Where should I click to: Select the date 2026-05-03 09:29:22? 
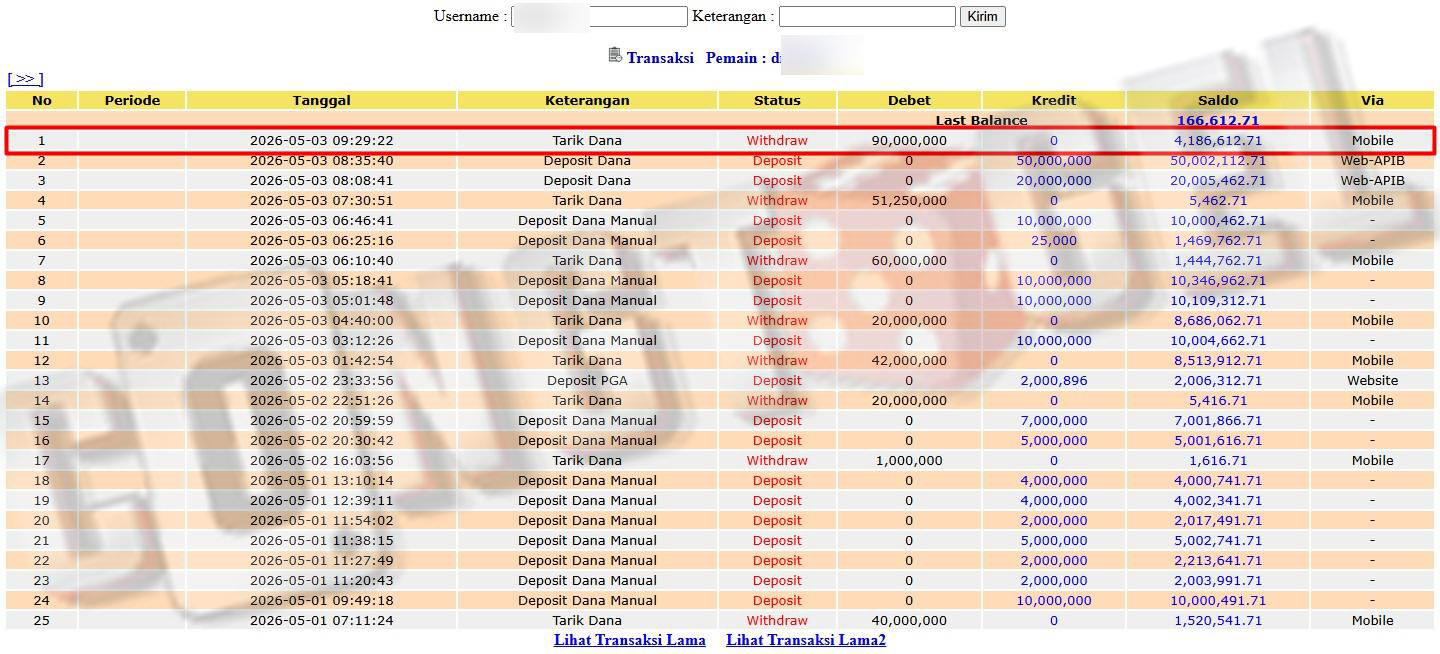click(321, 140)
